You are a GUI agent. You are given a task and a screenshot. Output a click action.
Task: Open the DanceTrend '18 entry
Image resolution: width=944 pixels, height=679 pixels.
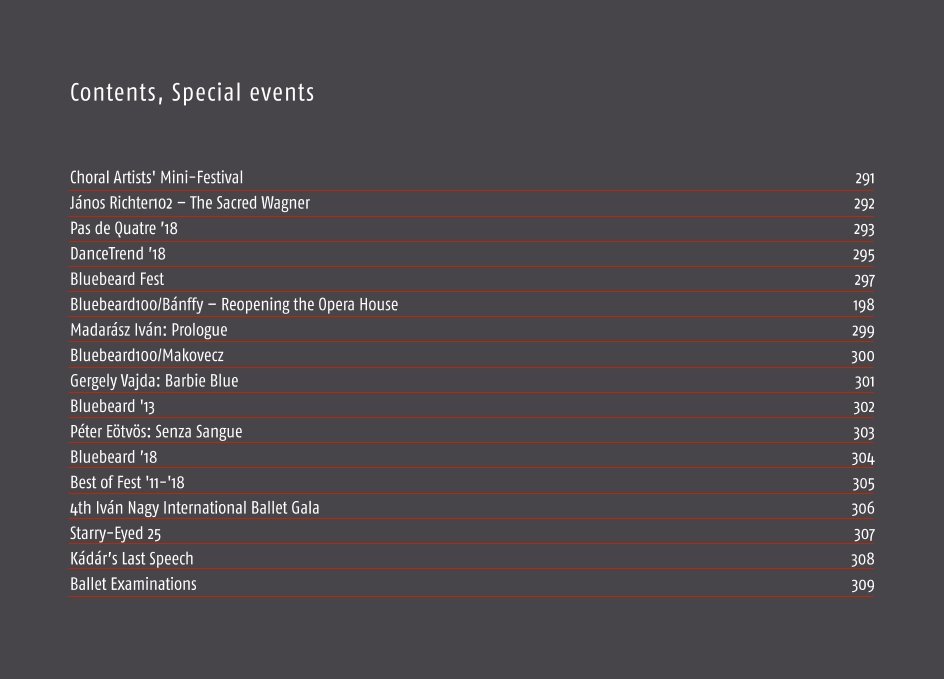click(x=472, y=254)
